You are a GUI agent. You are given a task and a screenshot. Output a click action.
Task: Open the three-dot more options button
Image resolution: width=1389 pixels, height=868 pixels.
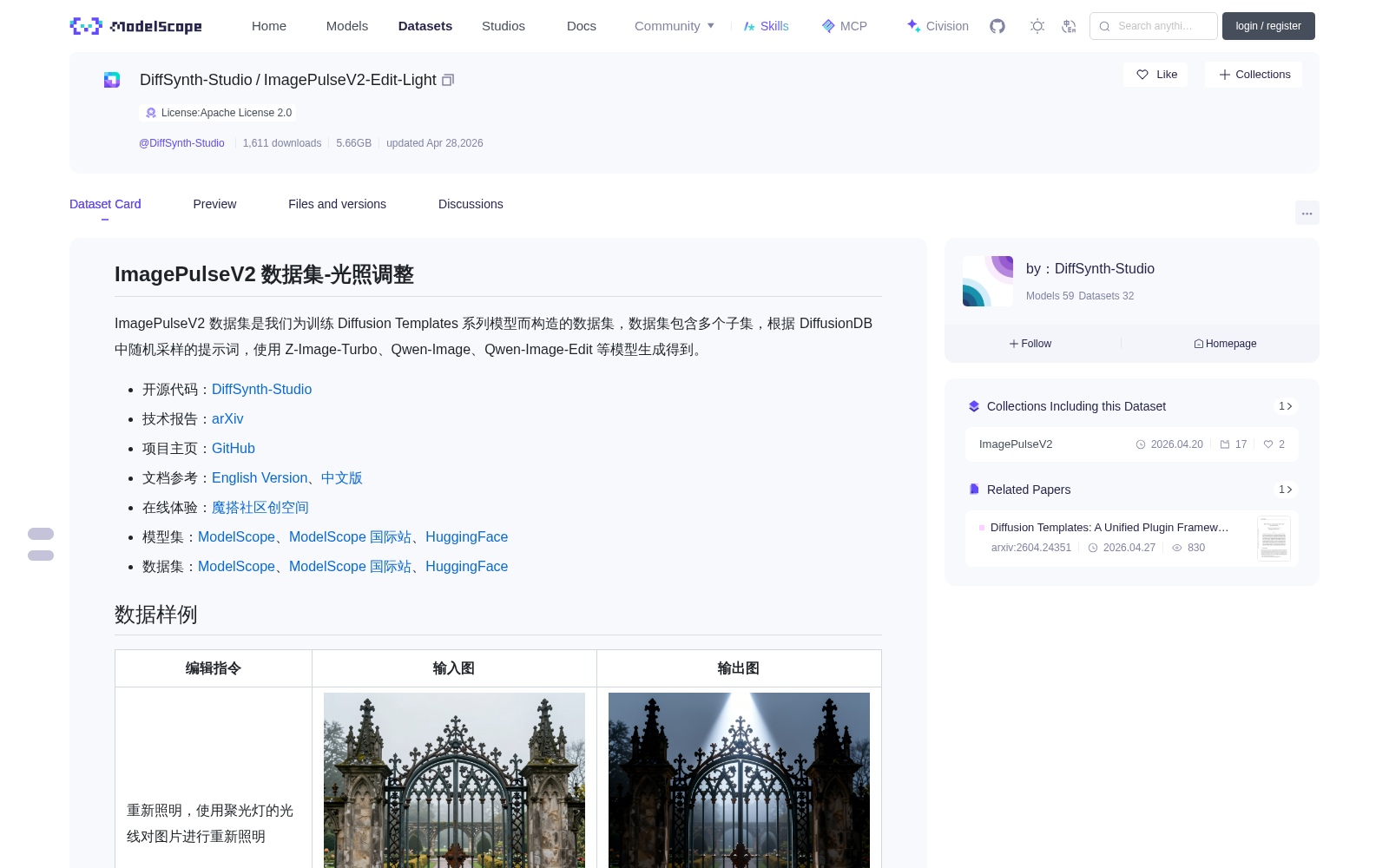pos(1307,213)
